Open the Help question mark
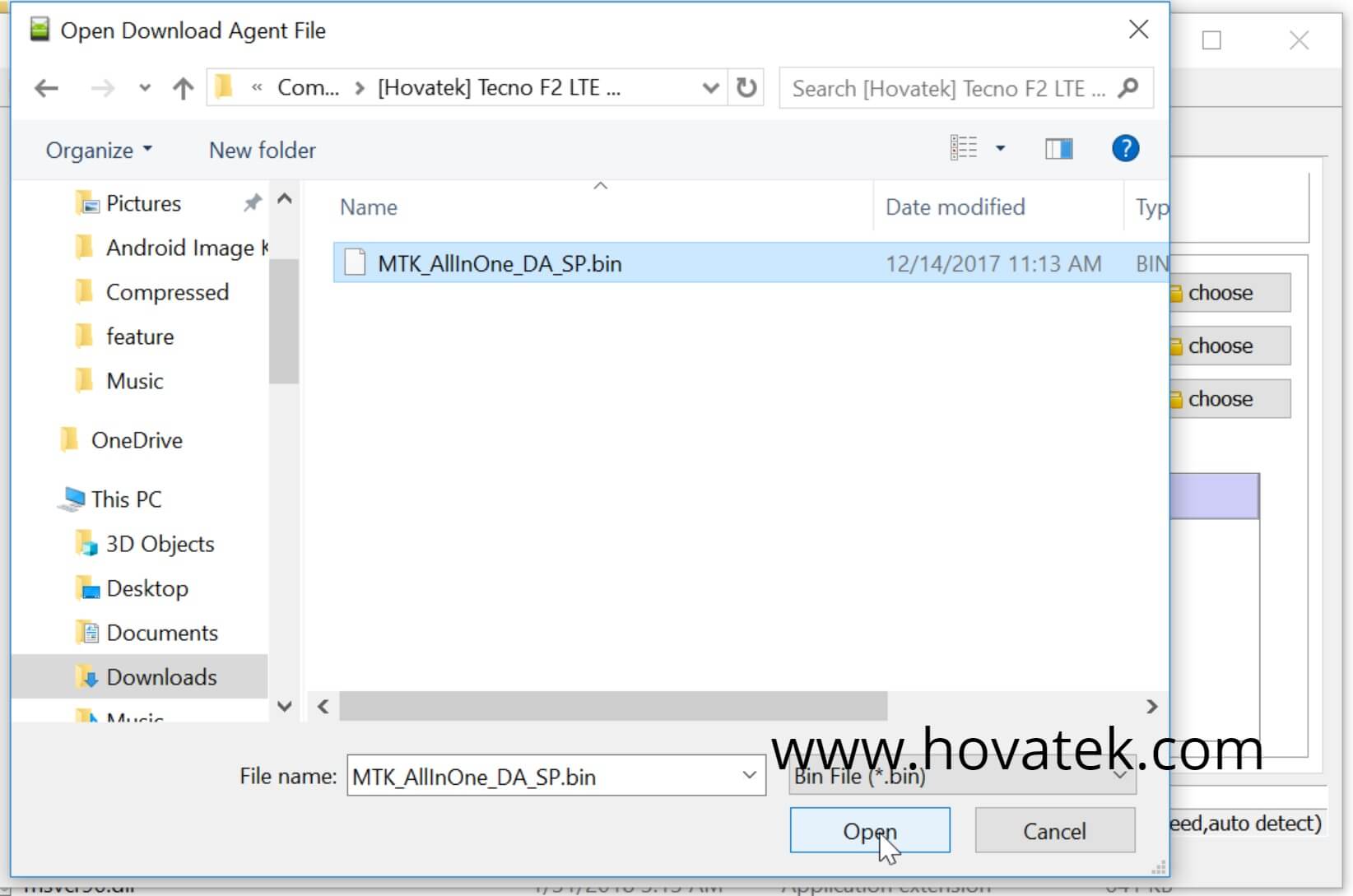This screenshot has width=1353, height=896. pos(1125,149)
